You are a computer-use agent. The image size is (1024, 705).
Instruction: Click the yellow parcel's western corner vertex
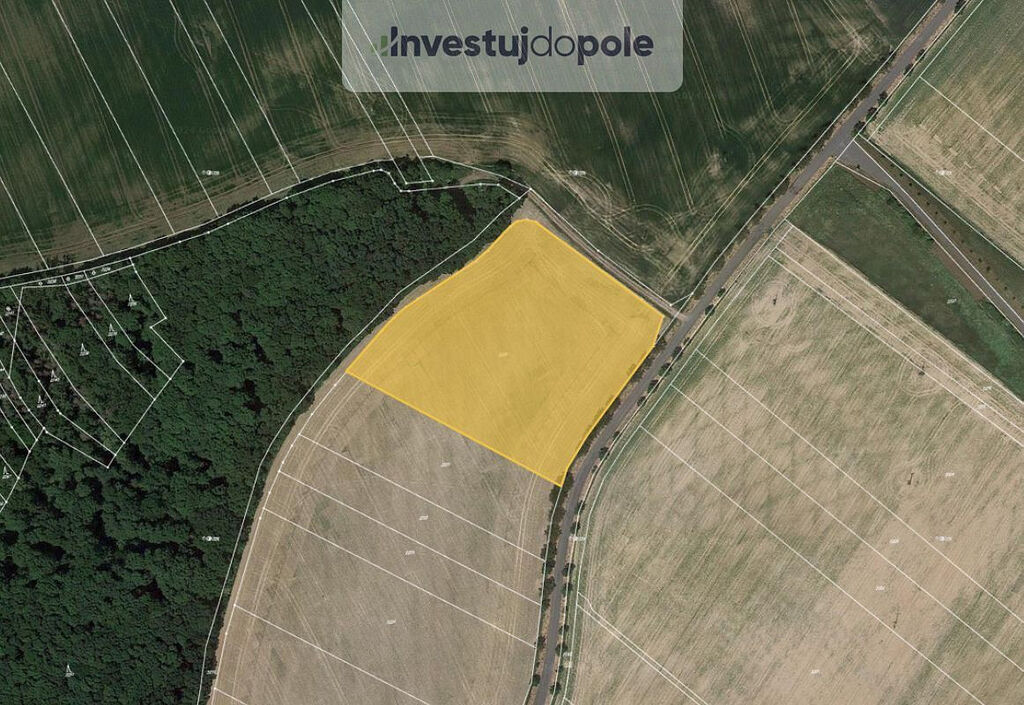[x=347, y=373]
